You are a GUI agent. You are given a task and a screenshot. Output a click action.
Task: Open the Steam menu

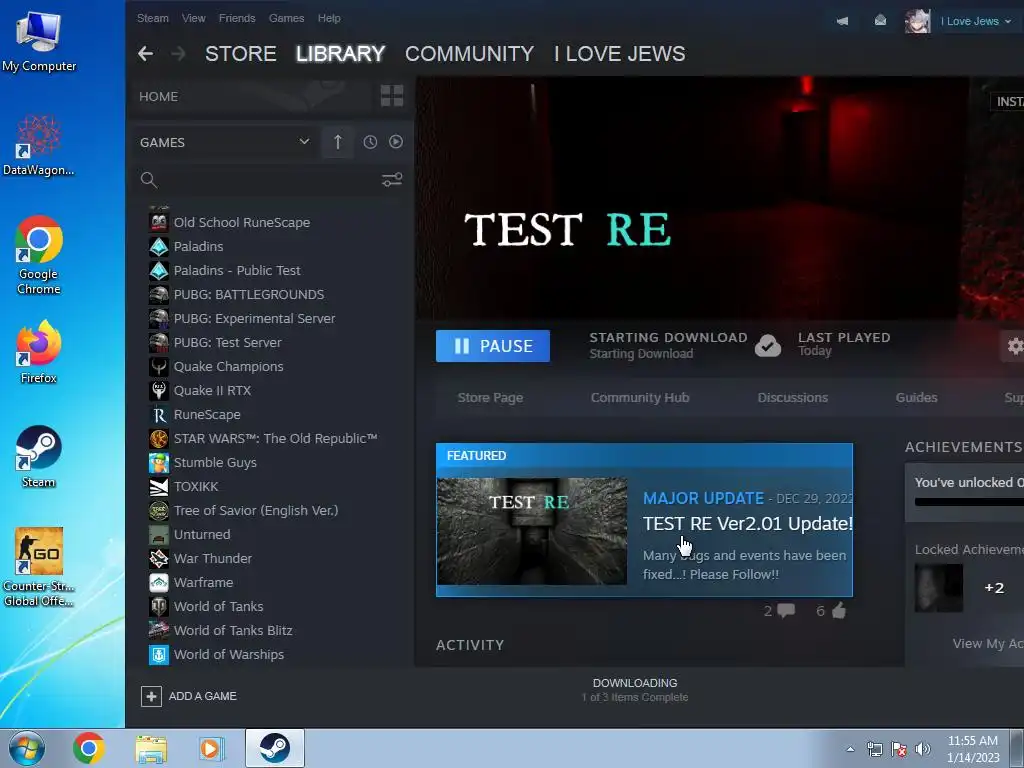[x=153, y=18]
